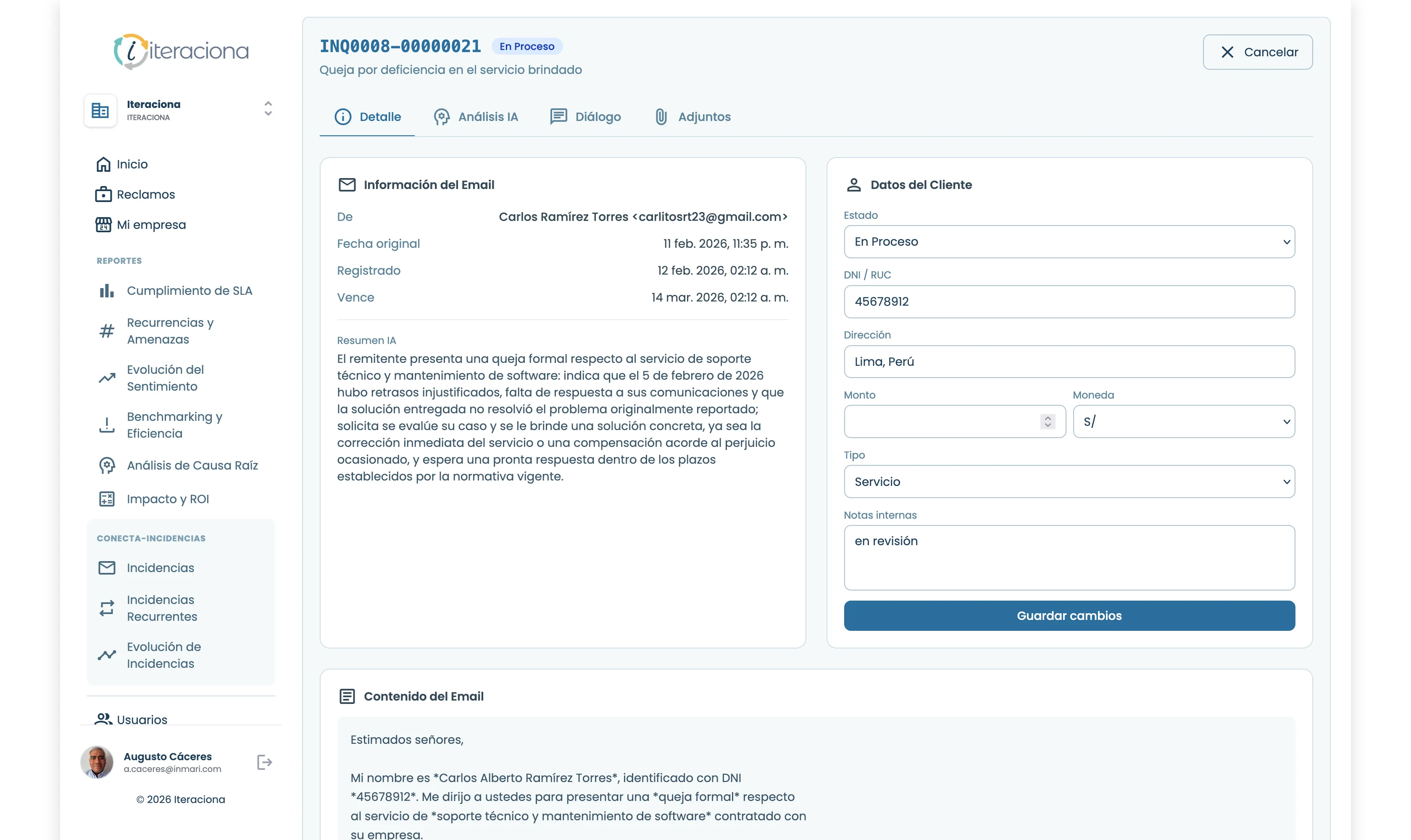Click into the Notas internas text area
1411x840 pixels.
[x=1069, y=557]
